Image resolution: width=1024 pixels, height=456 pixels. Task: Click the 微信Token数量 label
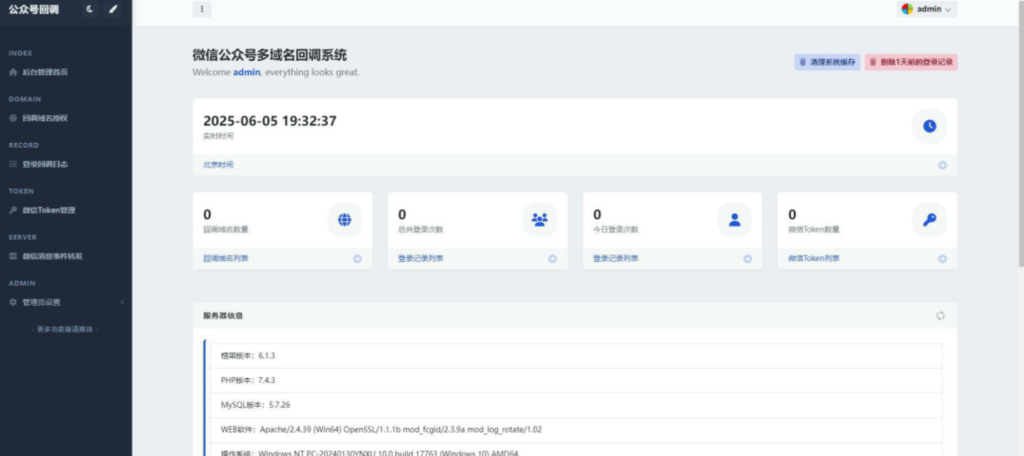(814, 230)
